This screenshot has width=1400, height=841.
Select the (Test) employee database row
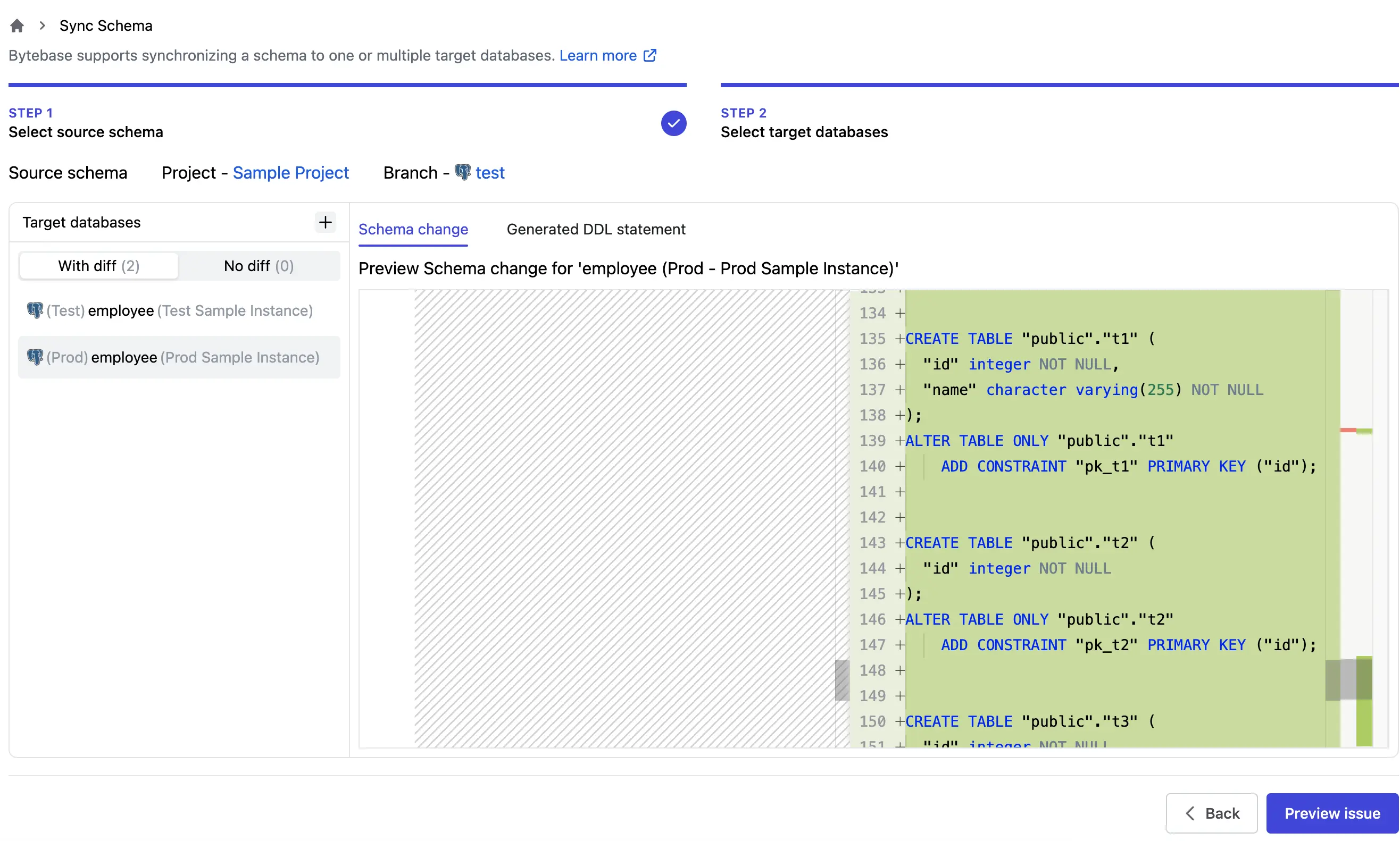tap(179, 310)
